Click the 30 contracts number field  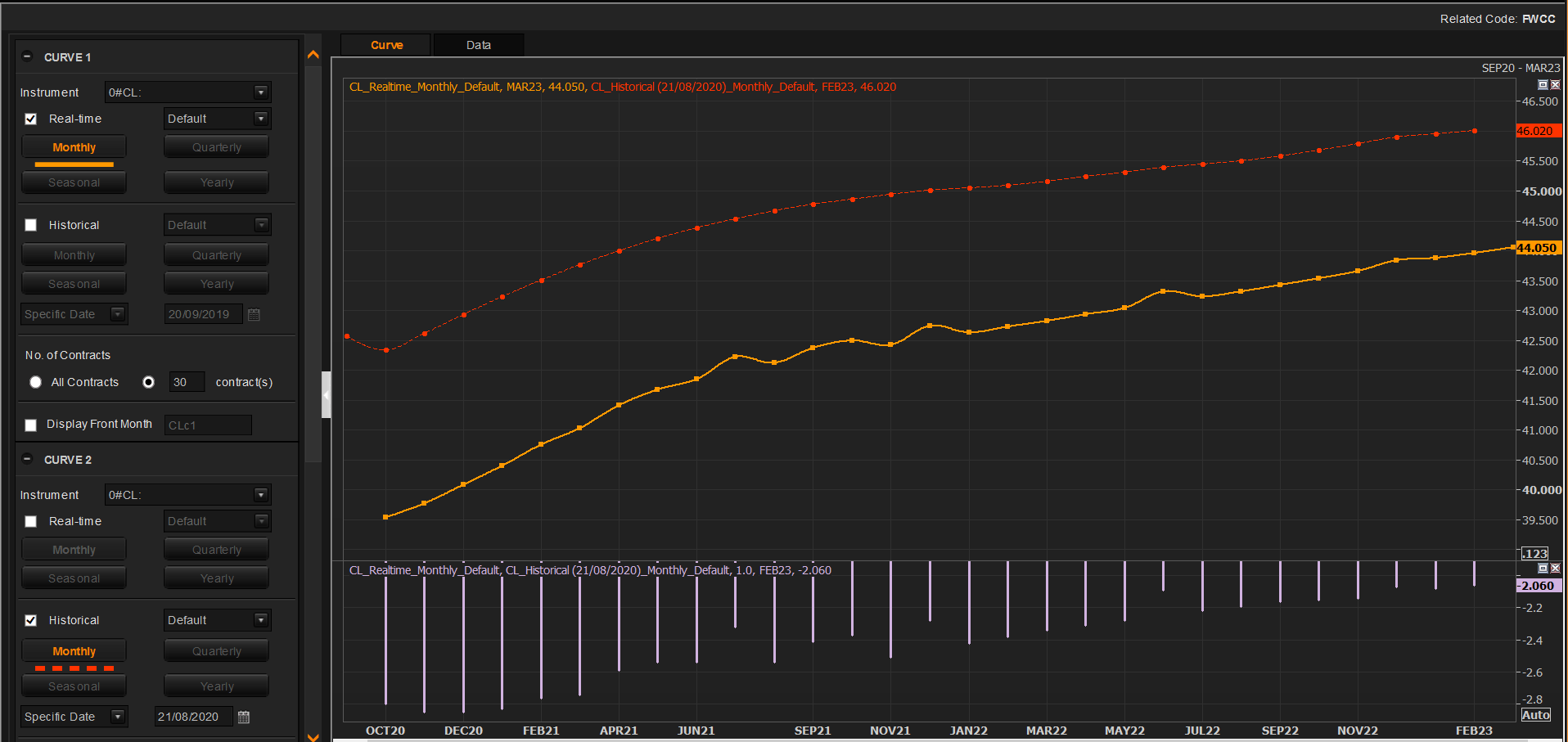coord(187,382)
